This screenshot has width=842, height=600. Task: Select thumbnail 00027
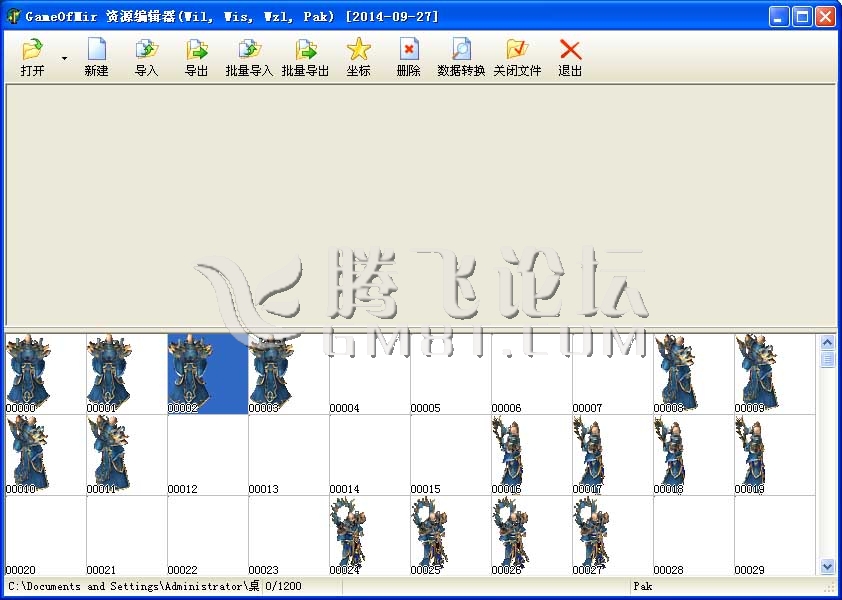[613, 536]
